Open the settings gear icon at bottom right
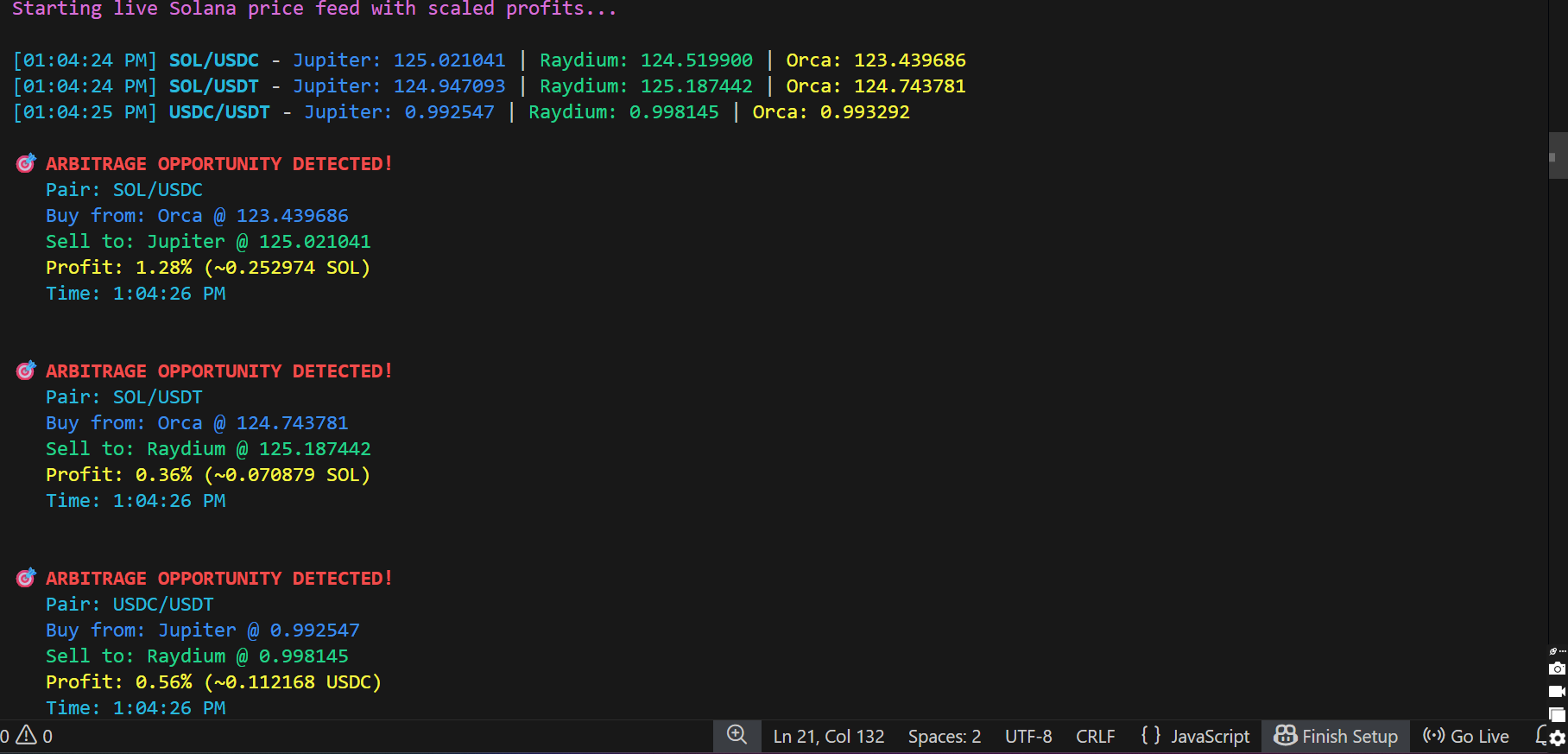The image size is (1568, 754). pyautogui.click(x=1558, y=738)
